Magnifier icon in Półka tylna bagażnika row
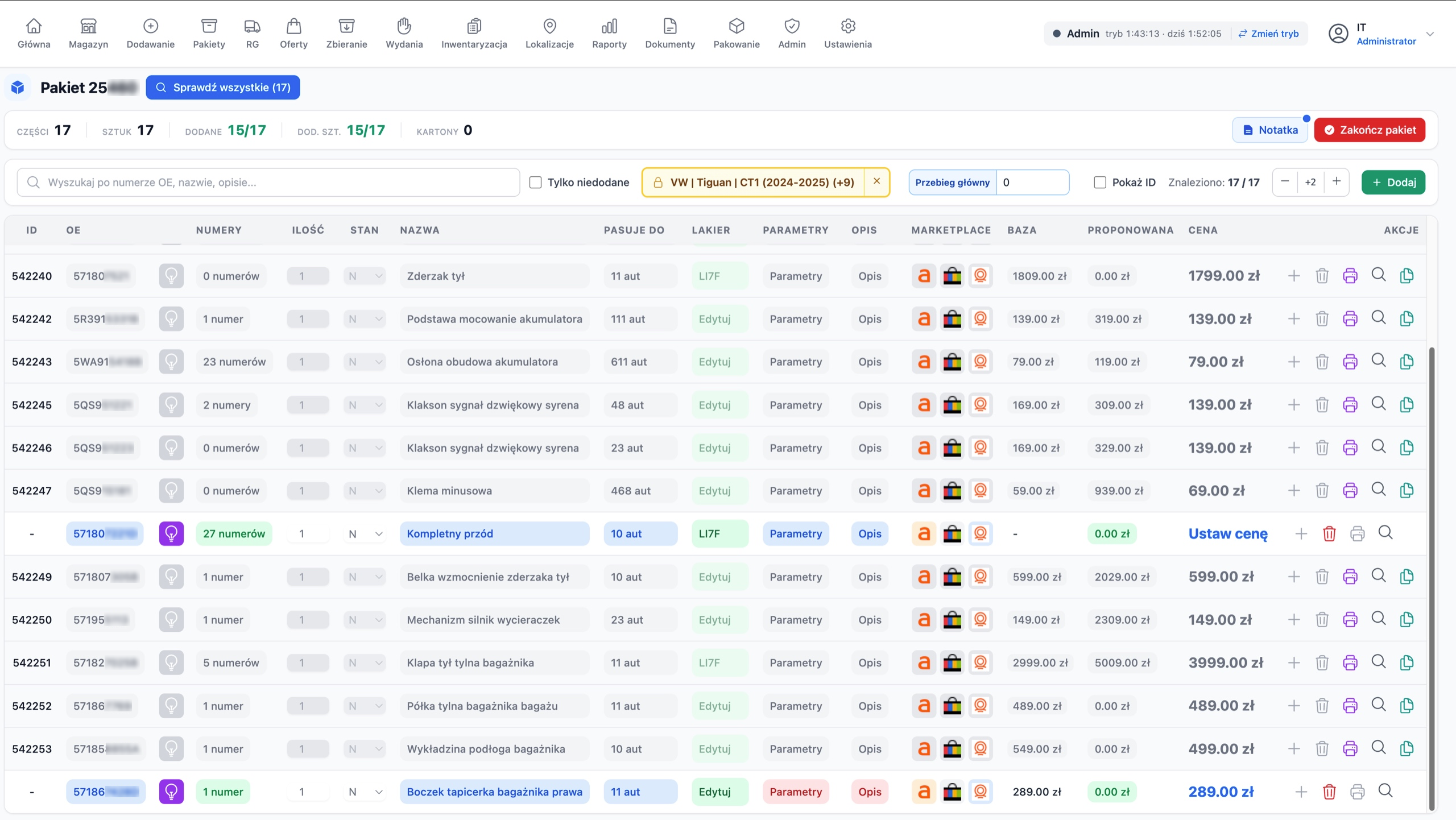This screenshot has height=820, width=1456. (1379, 705)
